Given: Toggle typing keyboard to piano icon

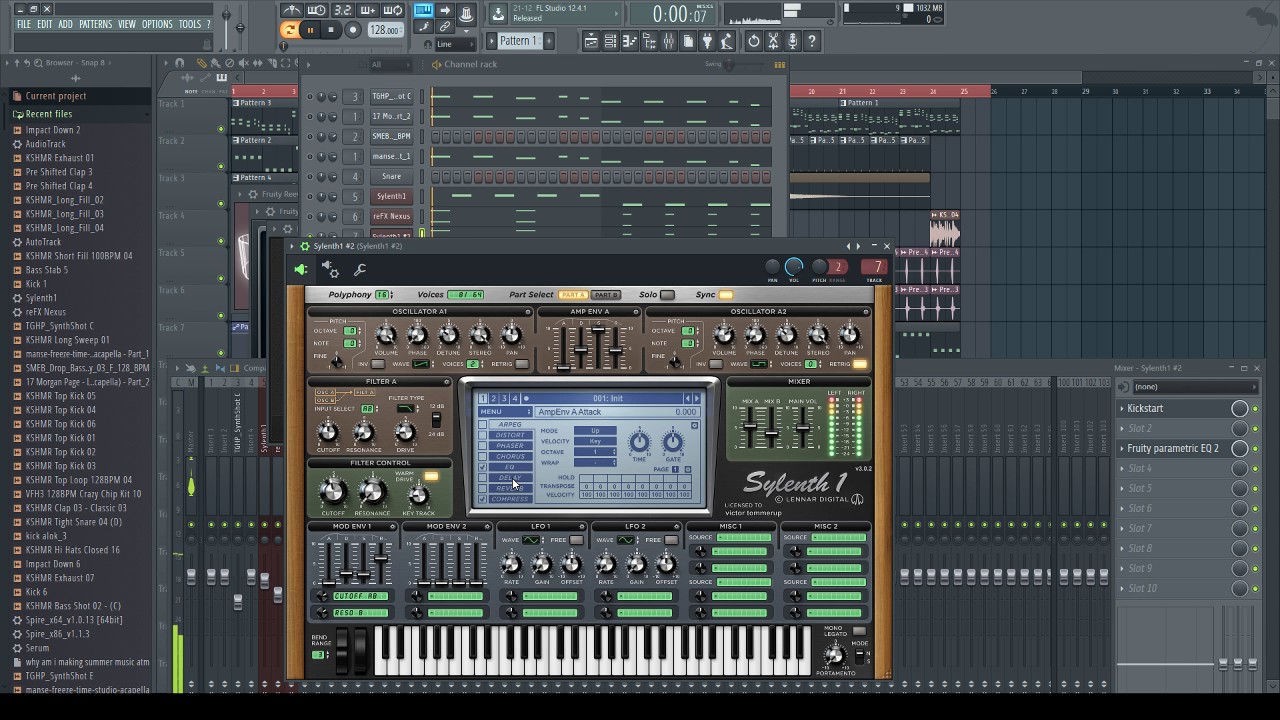Looking at the screenshot, I should pos(424,10).
